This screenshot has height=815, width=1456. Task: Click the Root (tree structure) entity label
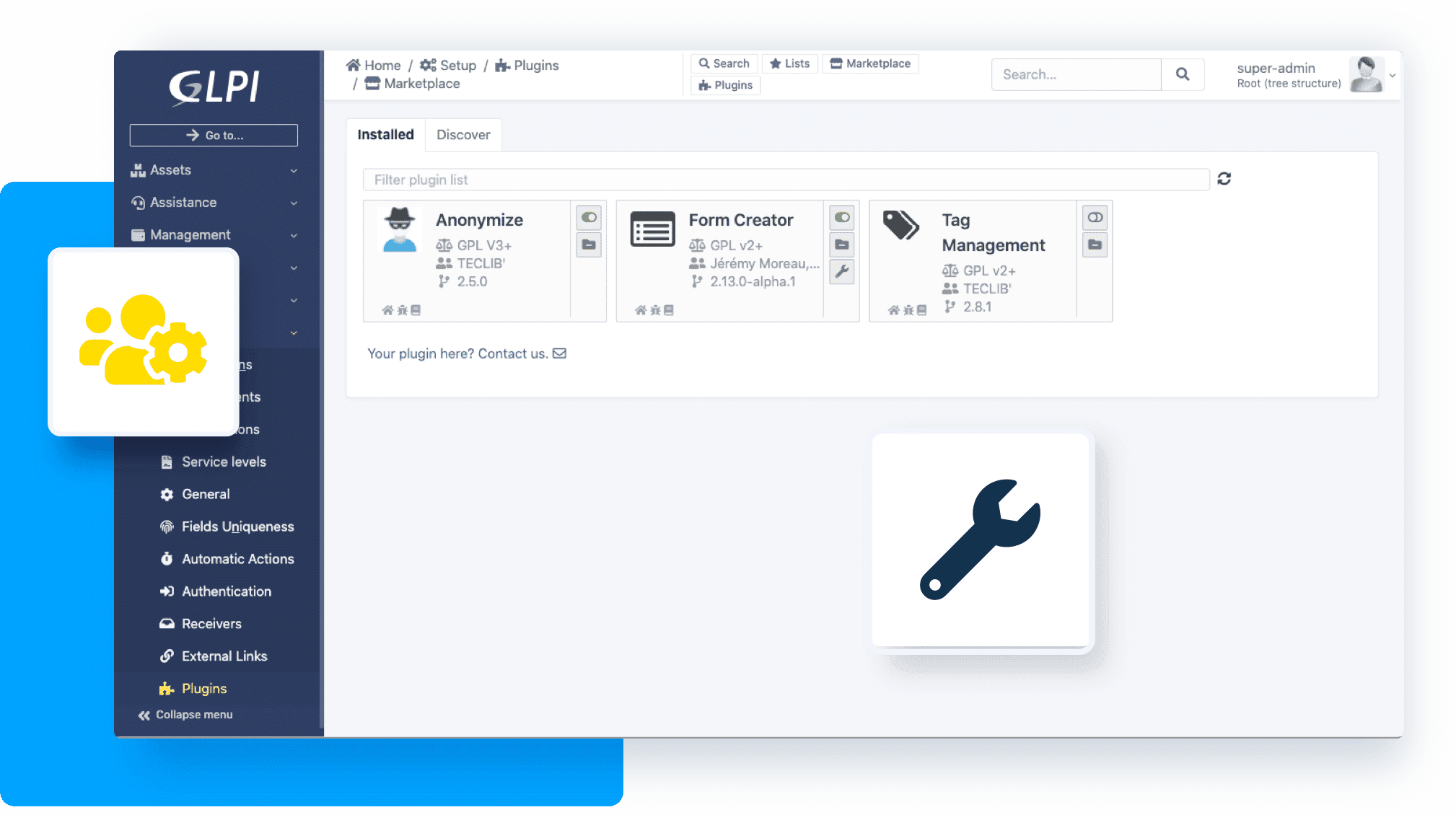point(1289,84)
